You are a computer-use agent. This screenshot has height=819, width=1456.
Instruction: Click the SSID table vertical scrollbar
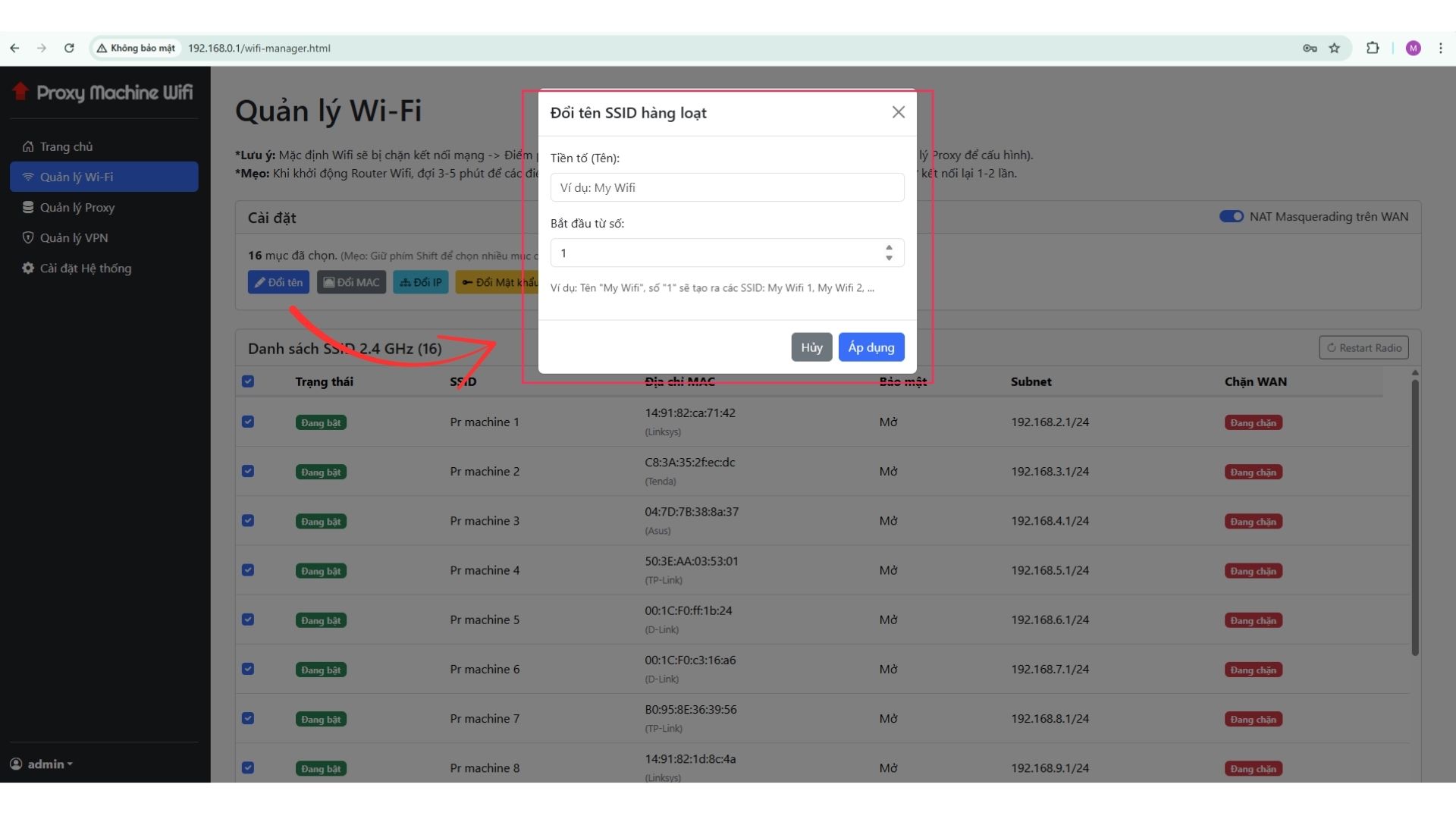click(1415, 517)
